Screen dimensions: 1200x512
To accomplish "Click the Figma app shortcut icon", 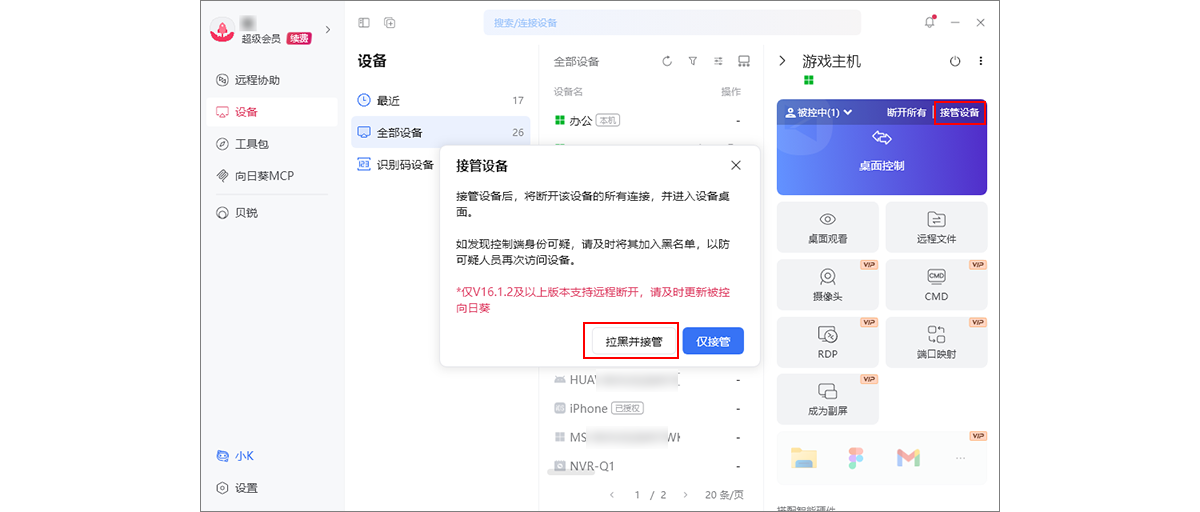I will coord(856,458).
